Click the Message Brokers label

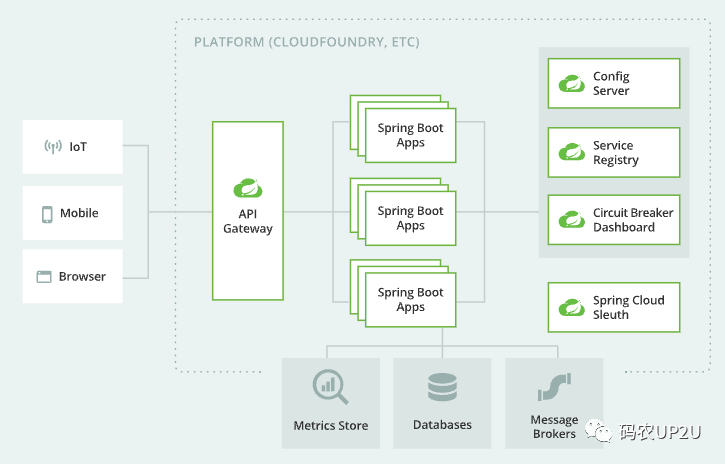coord(554,427)
